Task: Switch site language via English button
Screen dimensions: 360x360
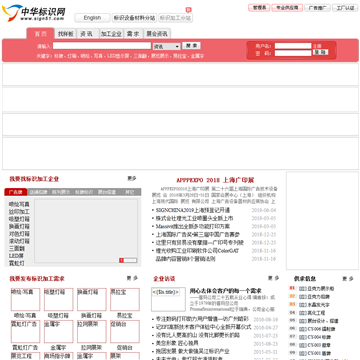Action: pyautogui.click(x=92, y=18)
